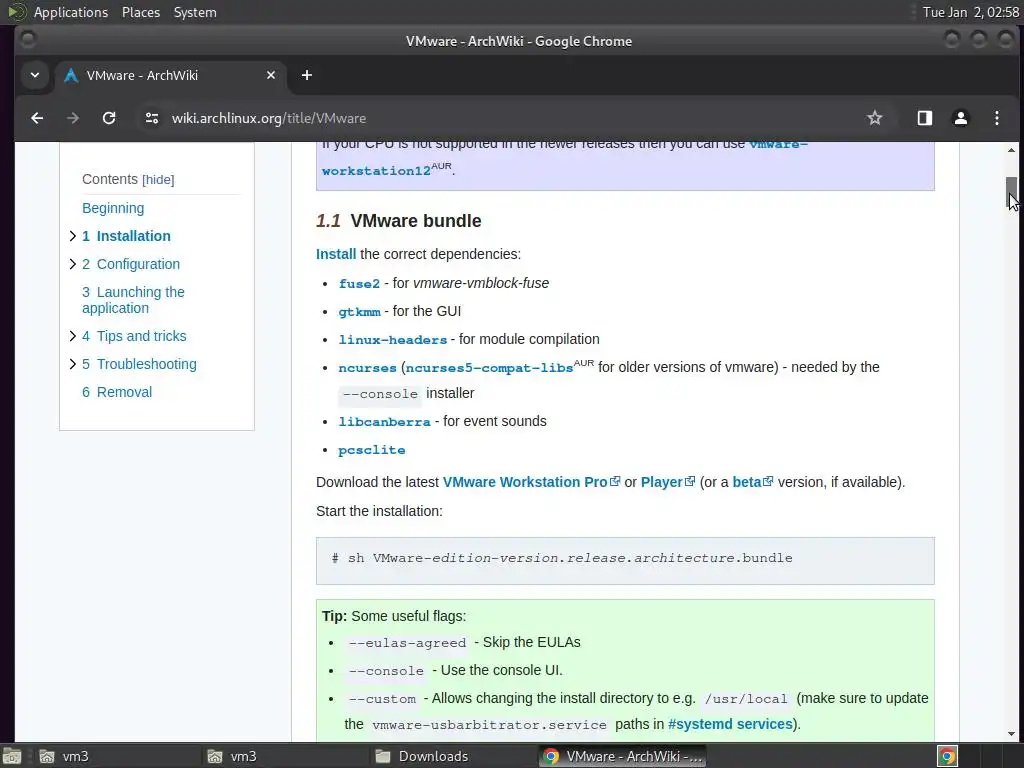This screenshot has height=768, width=1024.
Task: View site information icon in address bar
Action: coord(152,118)
